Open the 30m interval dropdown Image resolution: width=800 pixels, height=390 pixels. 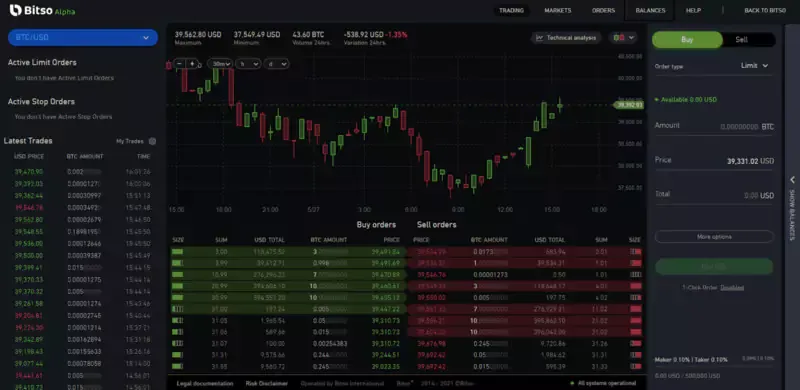coord(220,64)
